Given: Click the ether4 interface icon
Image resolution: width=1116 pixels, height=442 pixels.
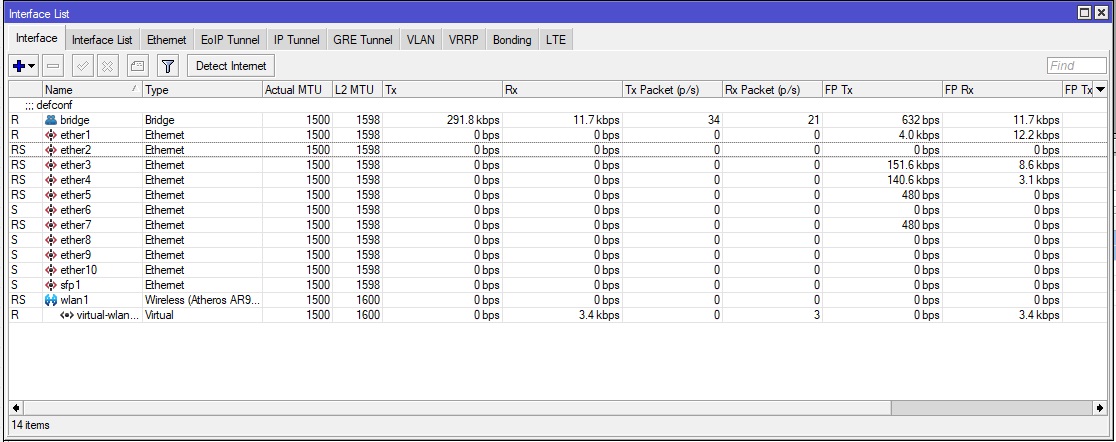Looking at the screenshot, I should click(x=51, y=180).
